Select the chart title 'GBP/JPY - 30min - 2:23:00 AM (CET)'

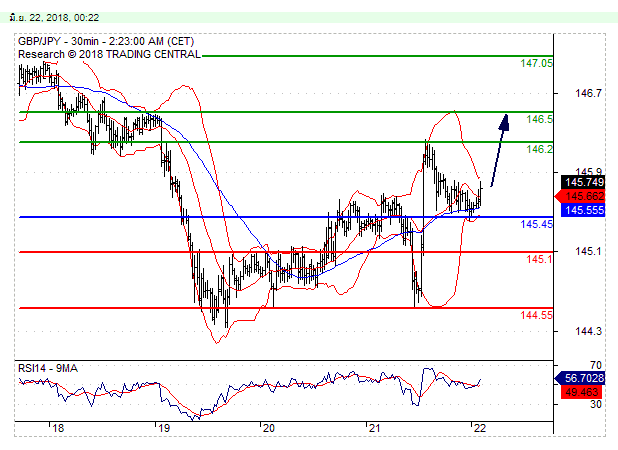click(x=106, y=41)
